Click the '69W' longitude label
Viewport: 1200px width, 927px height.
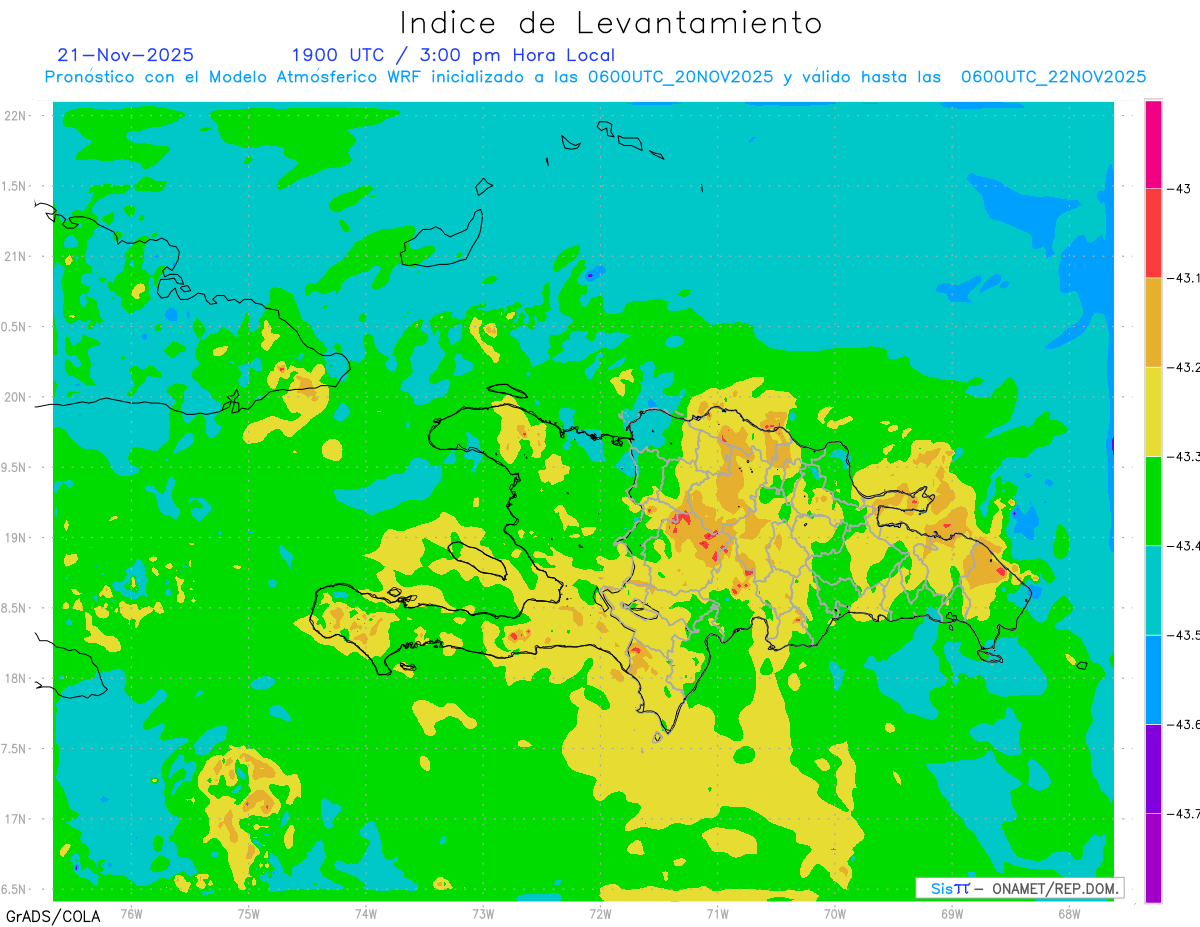point(952,913)
